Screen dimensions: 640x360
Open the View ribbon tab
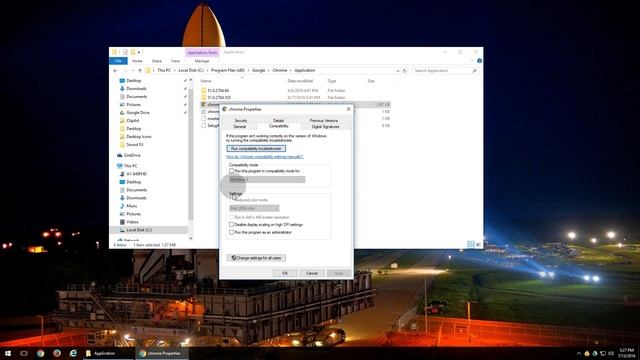coord(176,61)
